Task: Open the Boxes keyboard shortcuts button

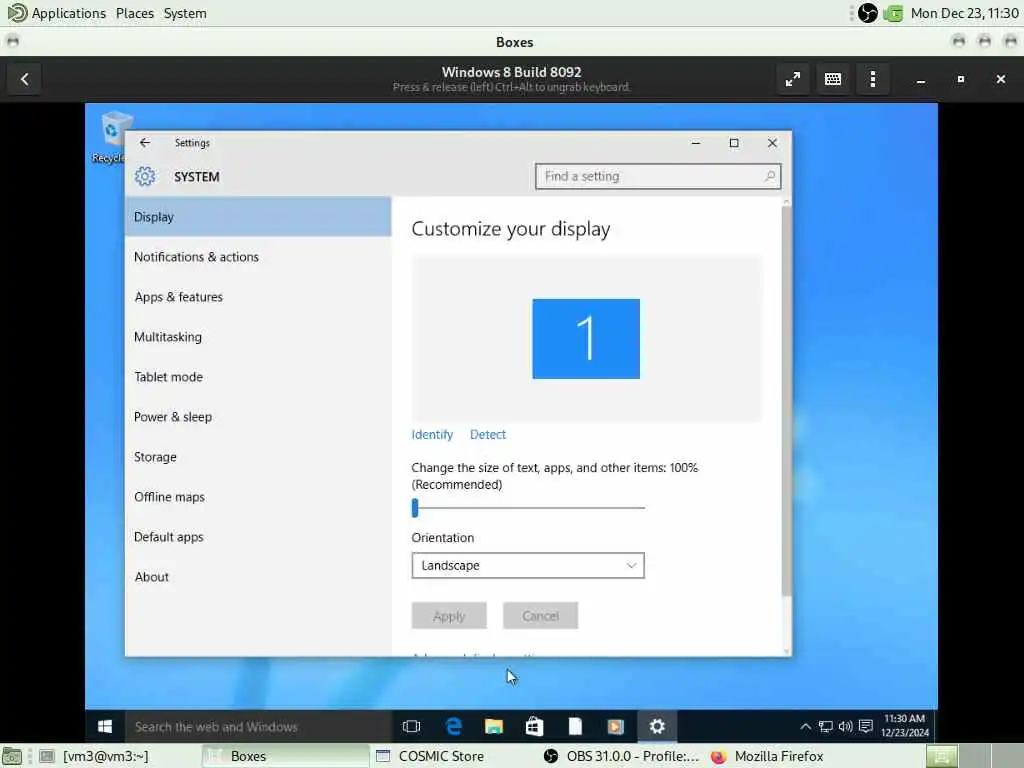Action: point(833,79)
